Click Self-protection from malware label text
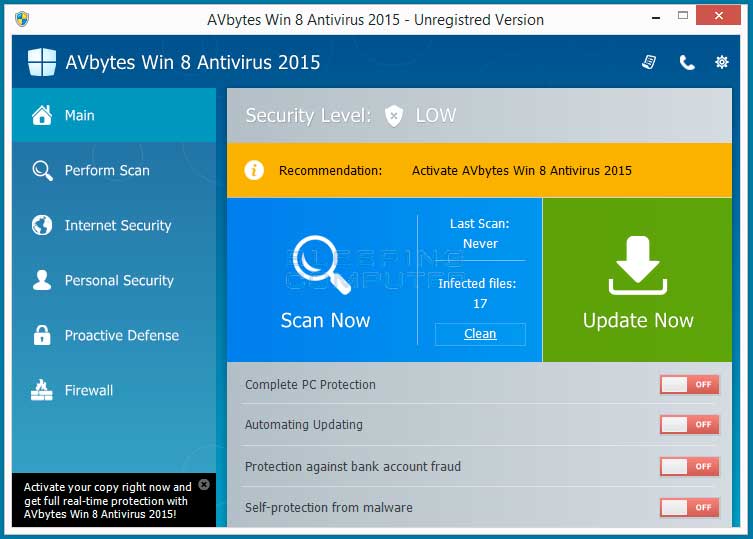753x539 pixels. (328, 507)
